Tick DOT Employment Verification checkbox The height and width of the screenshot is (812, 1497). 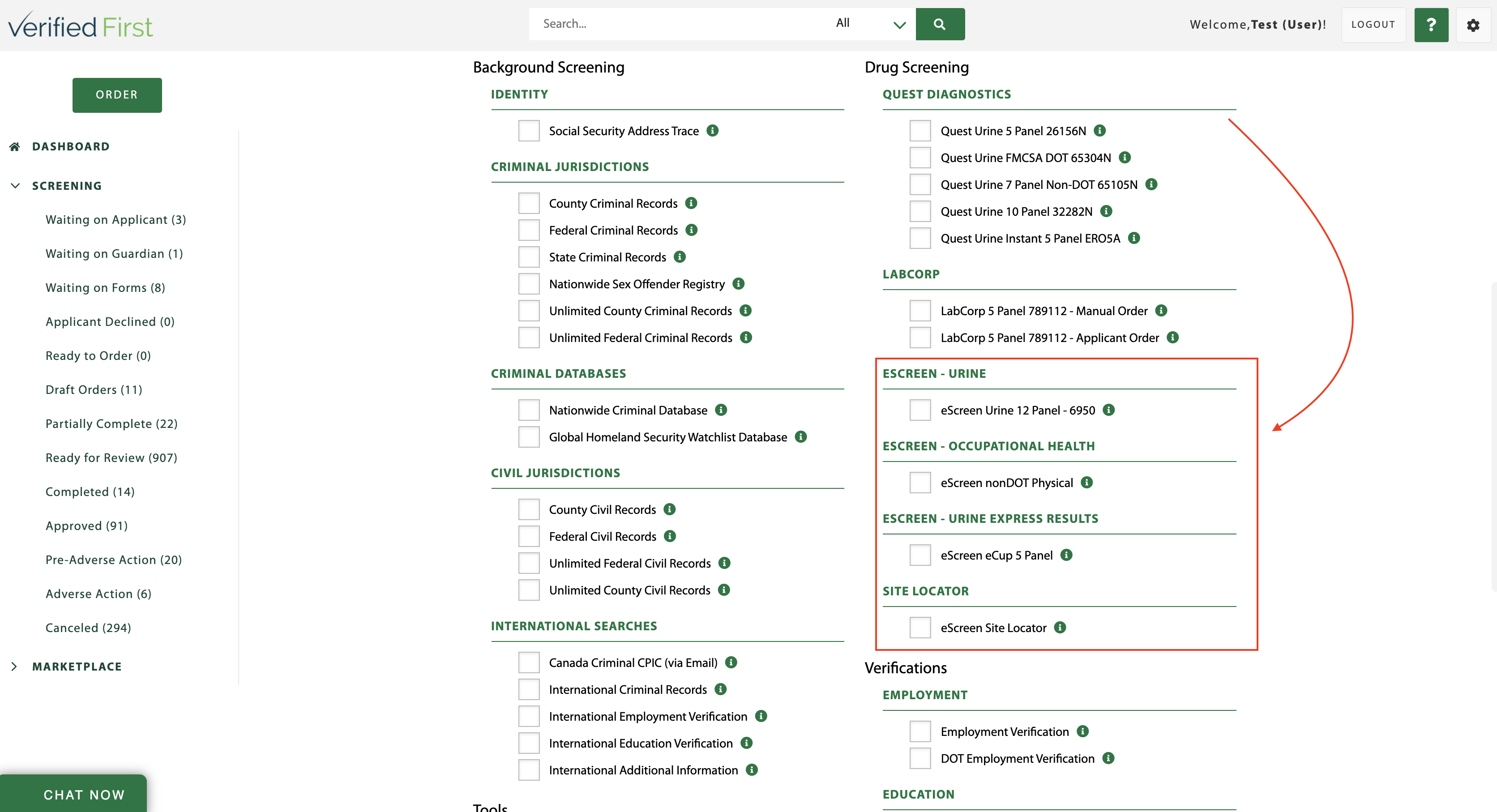[920, 759]
